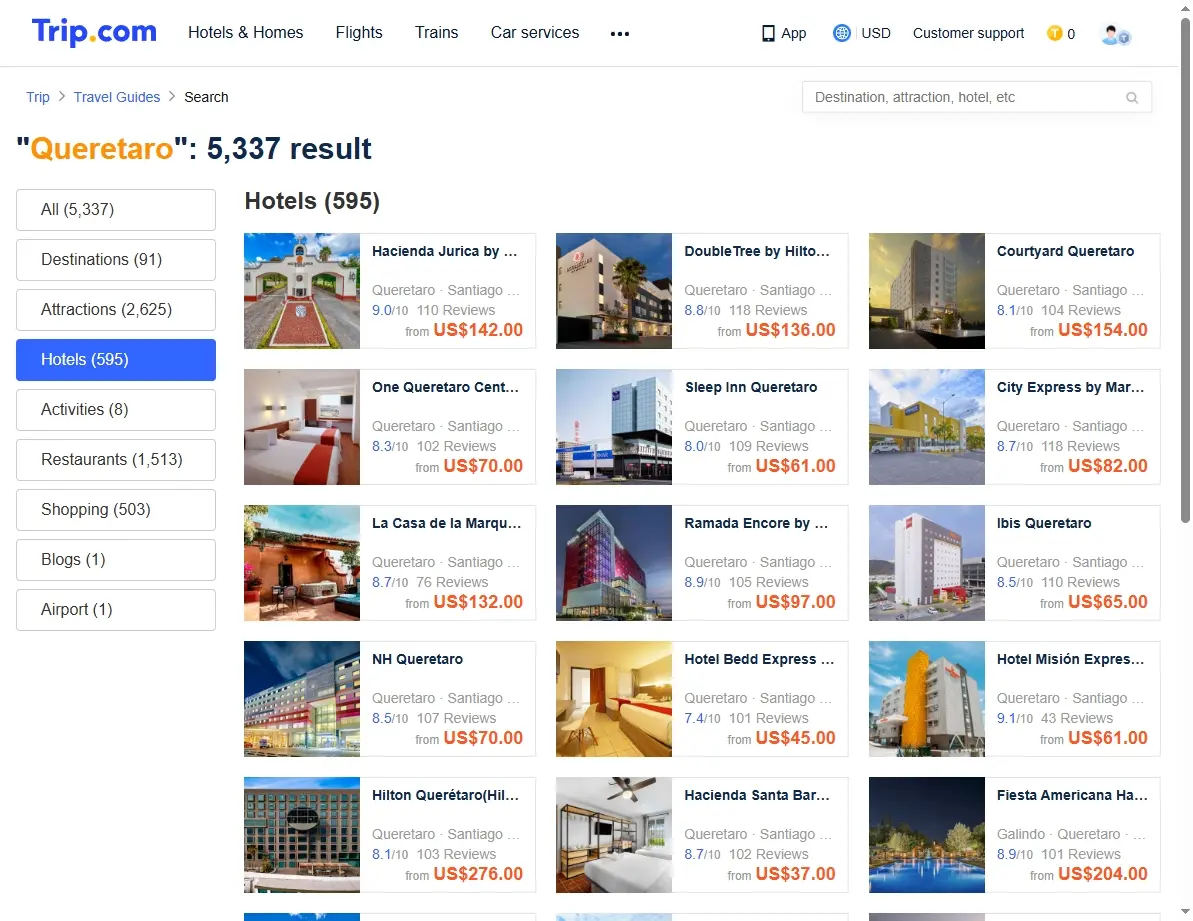Select the Destinations (91) filter
The width and height of the screenshot is (1193, 921).
pyautogui.click(x=116, y=259)
